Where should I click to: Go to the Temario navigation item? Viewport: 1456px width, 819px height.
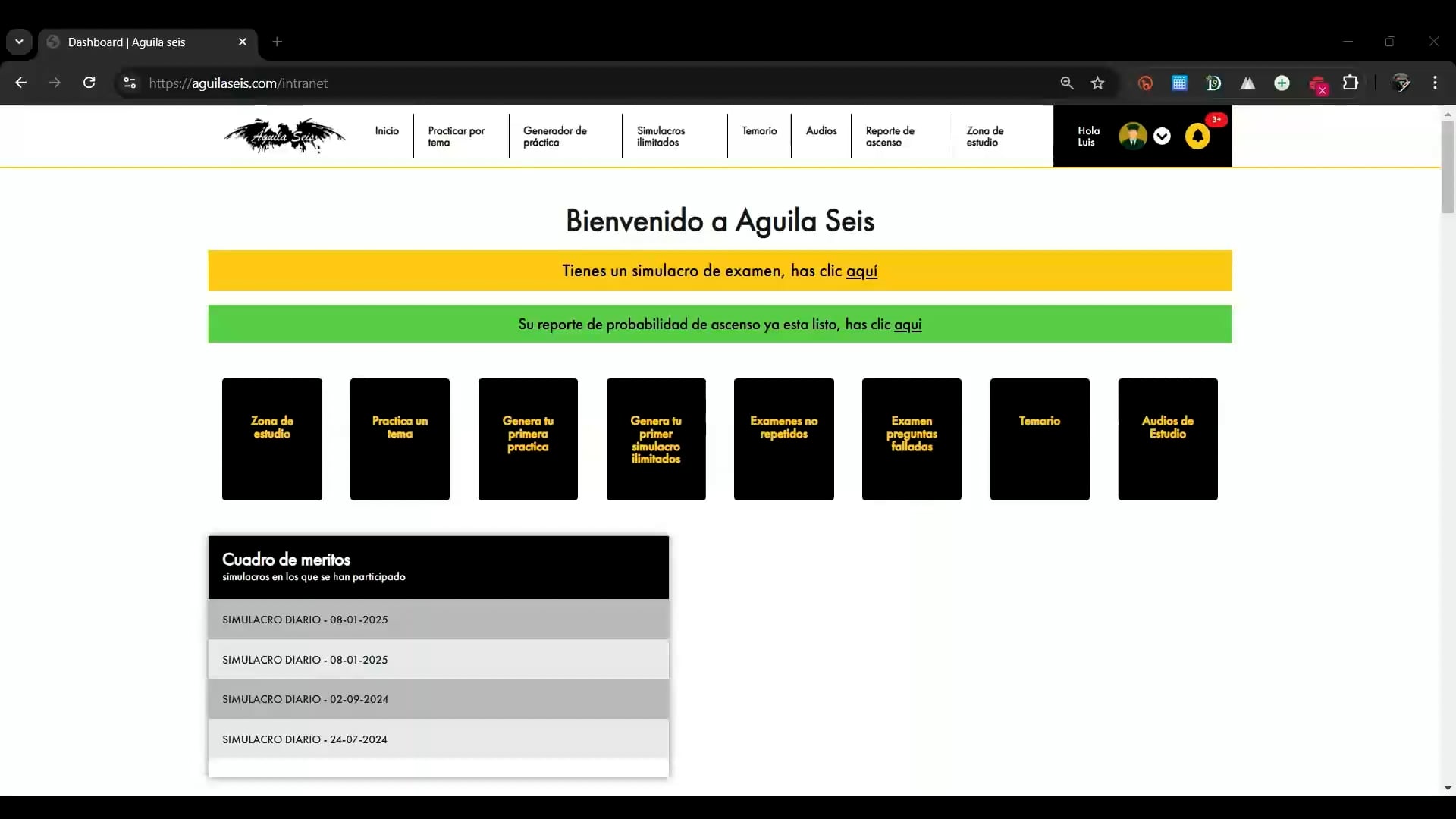759,131
